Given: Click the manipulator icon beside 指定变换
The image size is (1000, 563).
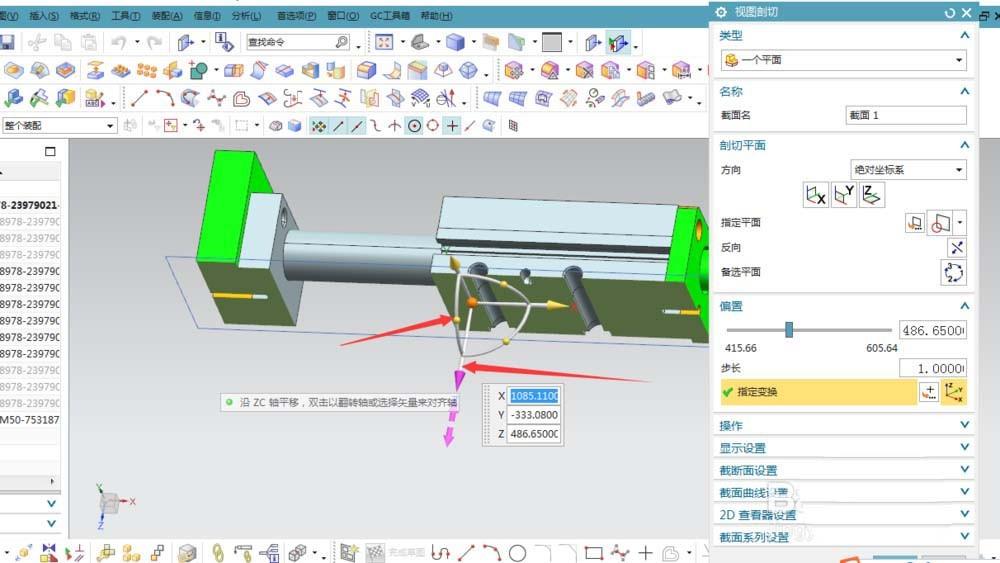Looking at the screenshot, I should (x=954, y=392).
